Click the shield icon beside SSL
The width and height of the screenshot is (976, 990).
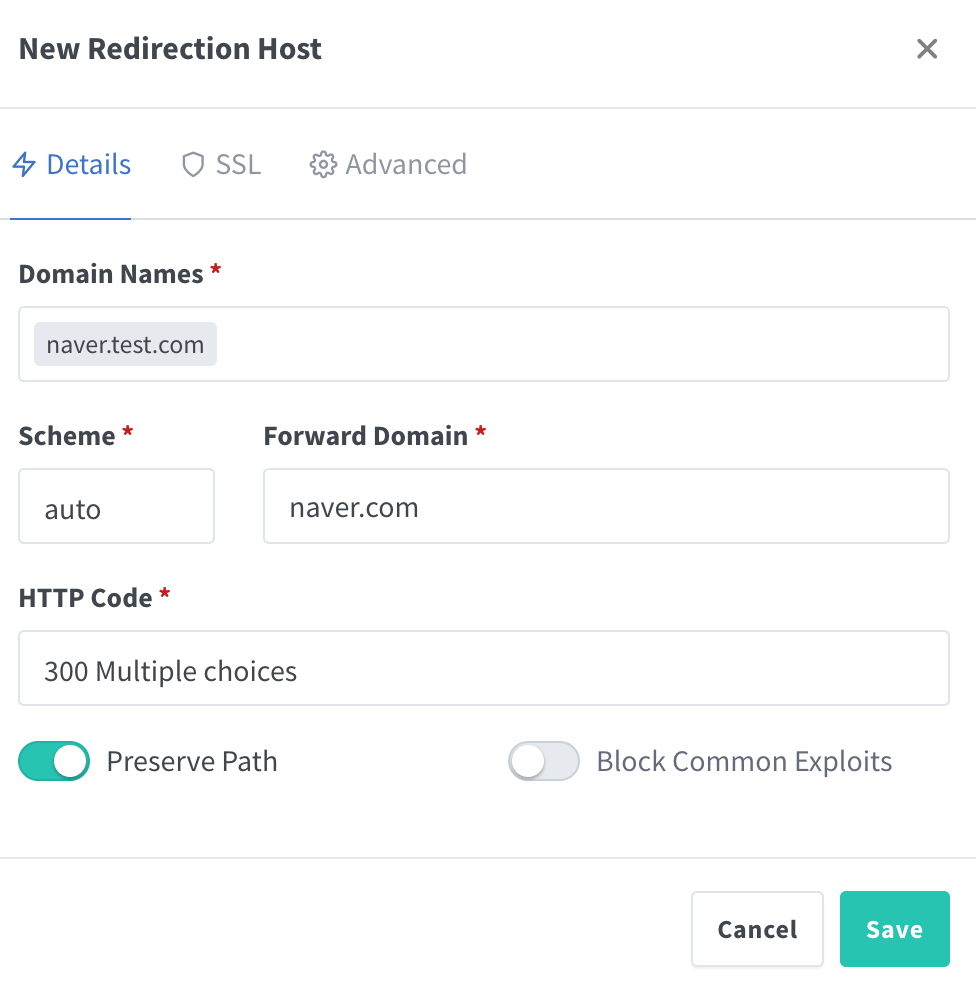coord(193,164)
